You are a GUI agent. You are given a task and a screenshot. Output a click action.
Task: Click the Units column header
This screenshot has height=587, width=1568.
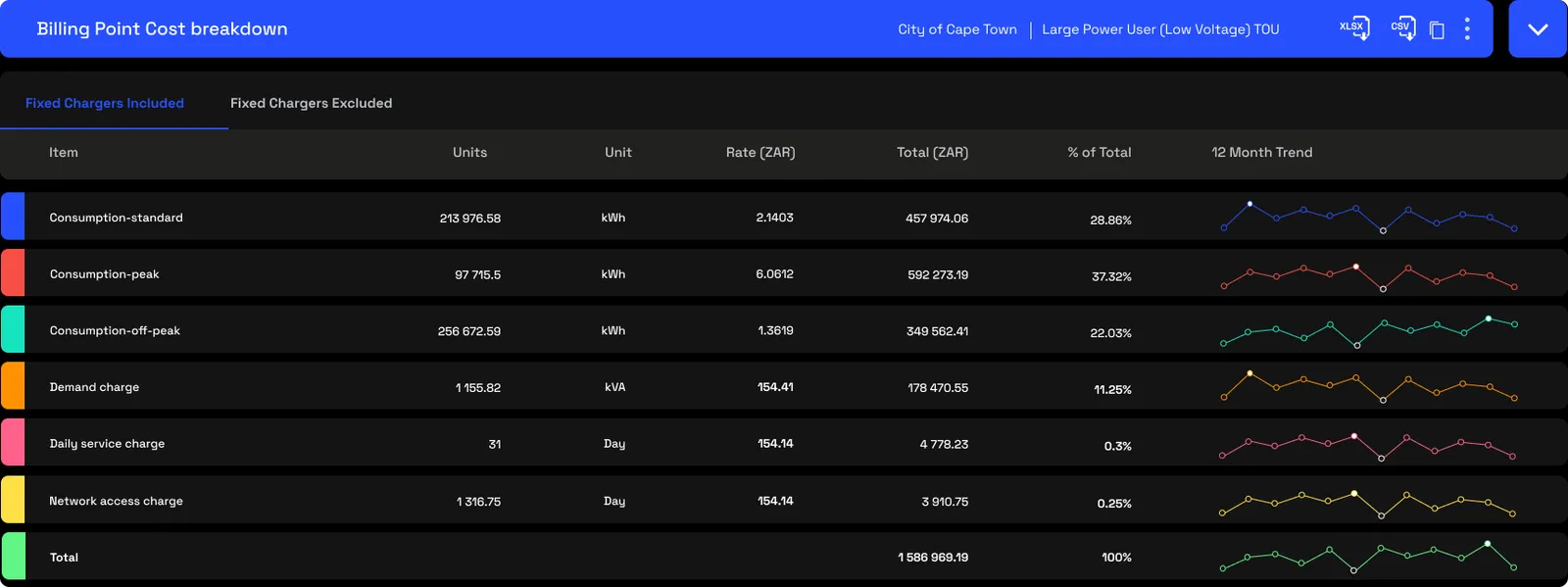[x=469, y=152]
